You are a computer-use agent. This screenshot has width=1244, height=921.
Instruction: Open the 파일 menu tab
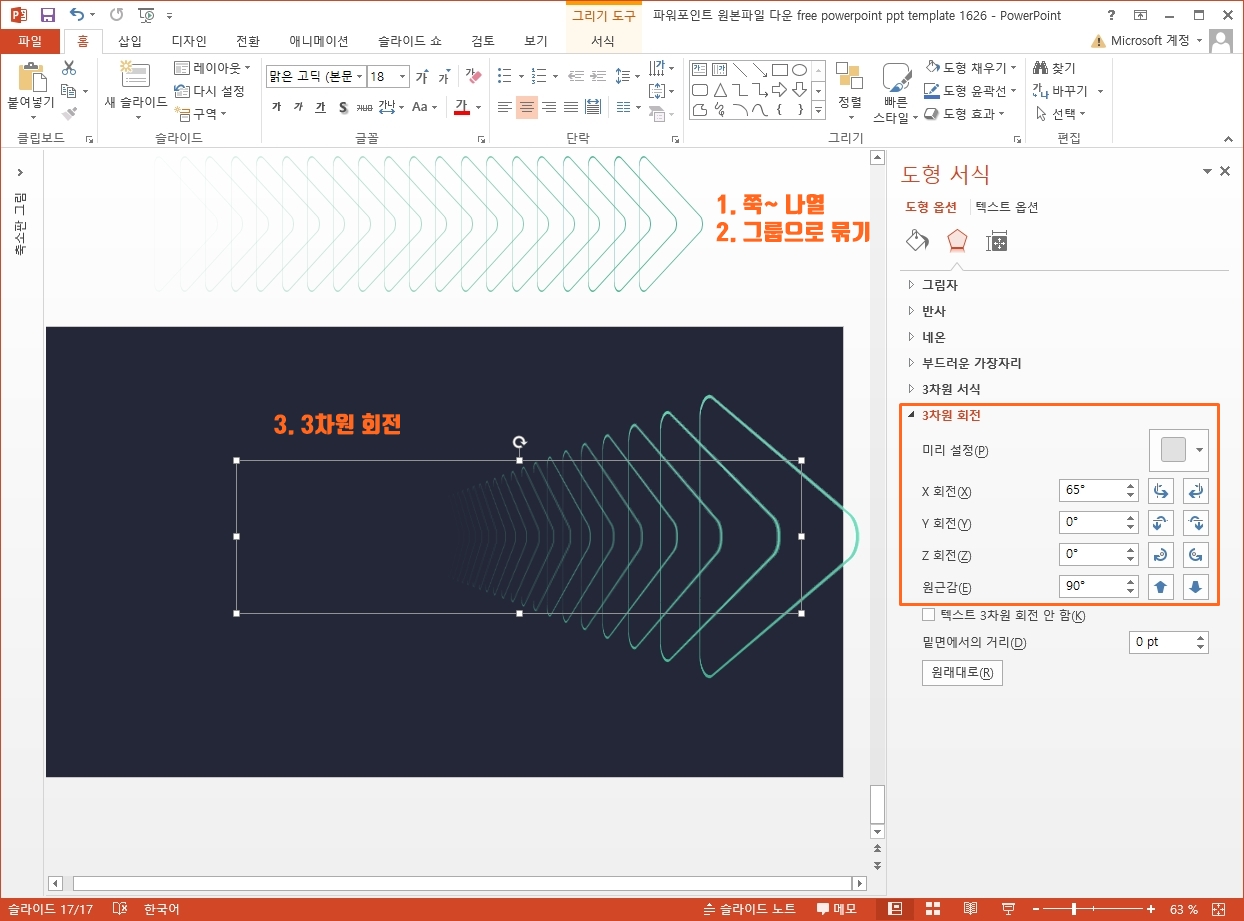tap(31, 41)
